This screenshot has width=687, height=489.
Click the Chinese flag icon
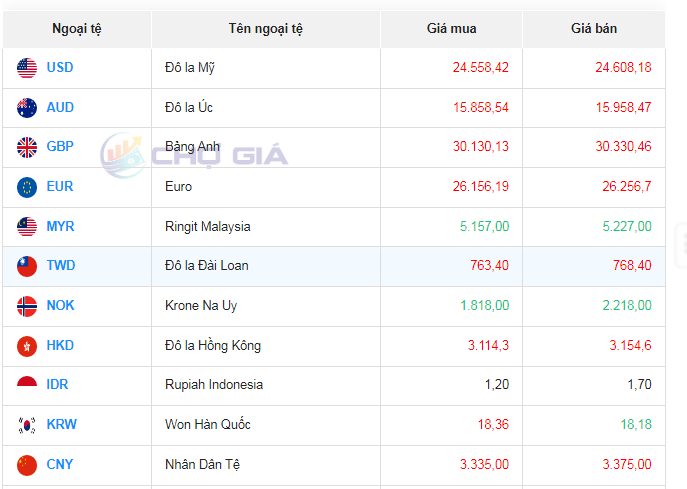[x=27, y=465]
